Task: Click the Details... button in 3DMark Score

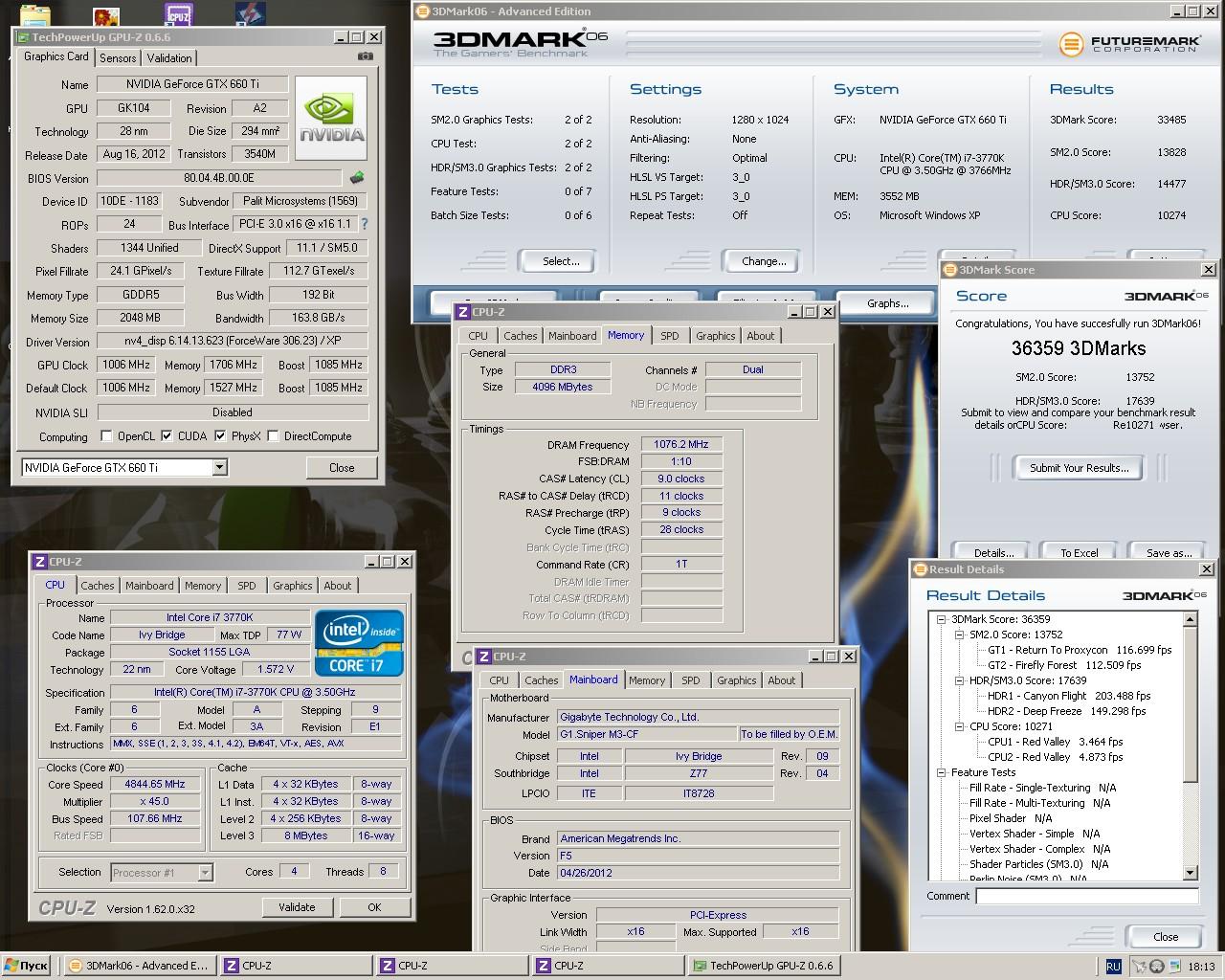Action: click(994, 552)
